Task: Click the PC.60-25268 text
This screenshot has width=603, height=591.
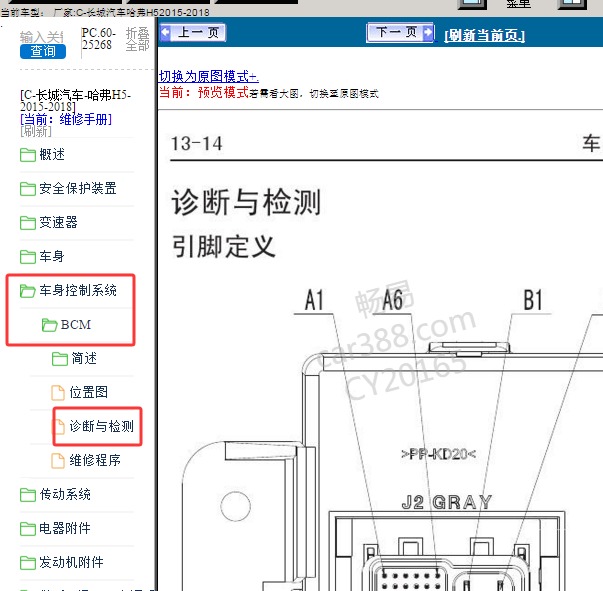Action: (x=98, y=39)
